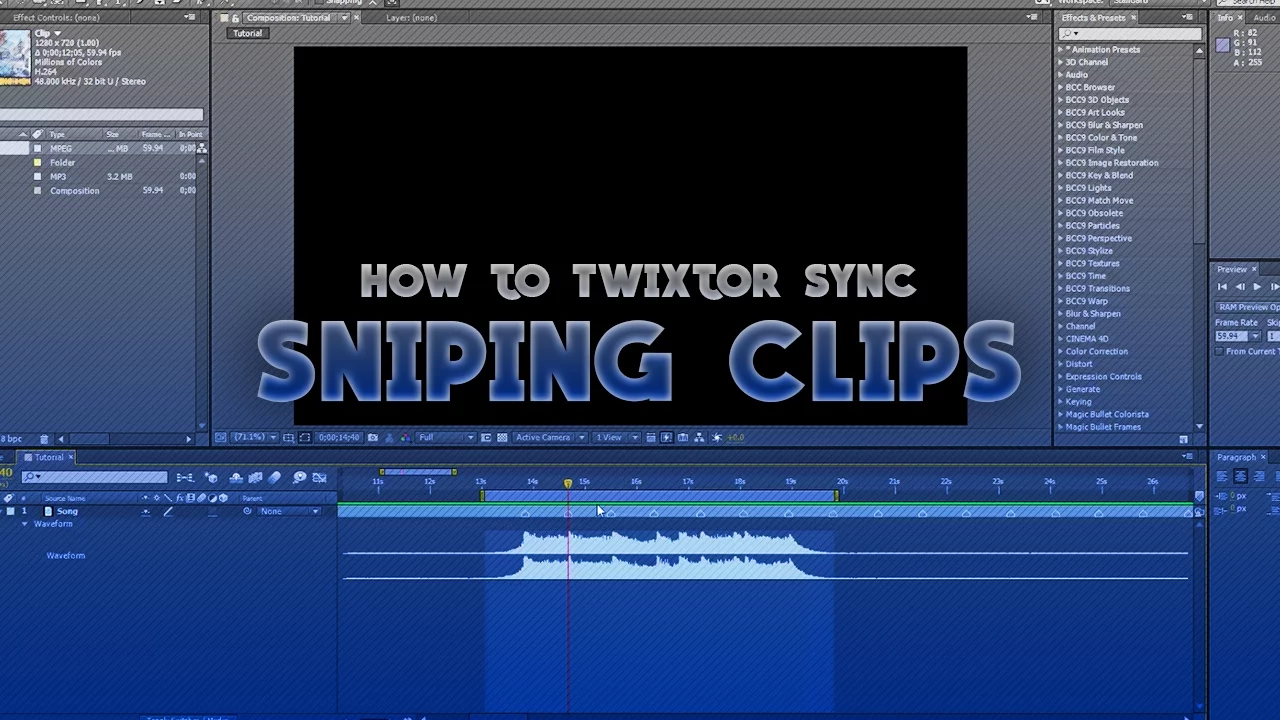Click the always preview this view icon

point(220,437)
